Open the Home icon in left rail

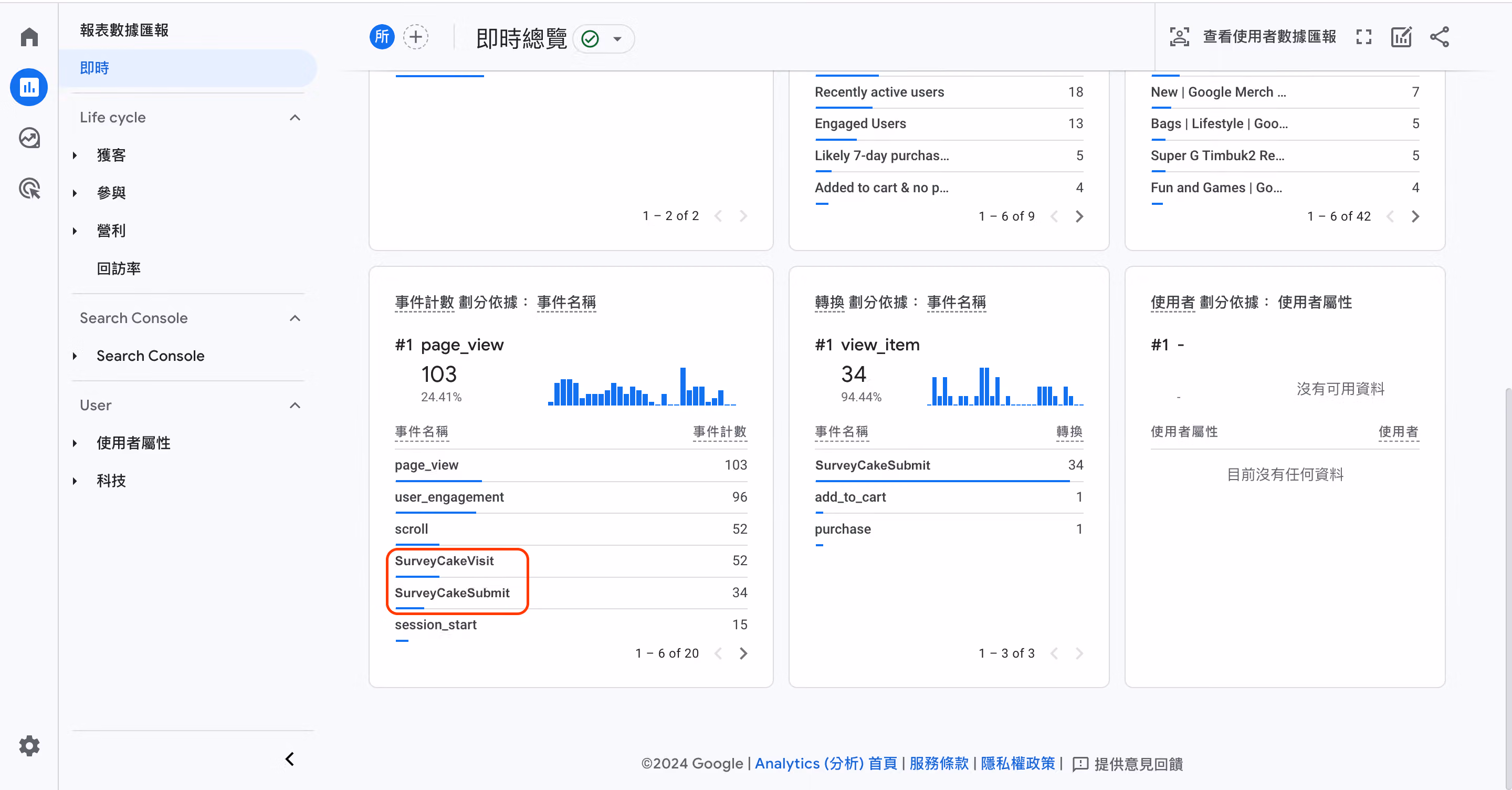29,37
